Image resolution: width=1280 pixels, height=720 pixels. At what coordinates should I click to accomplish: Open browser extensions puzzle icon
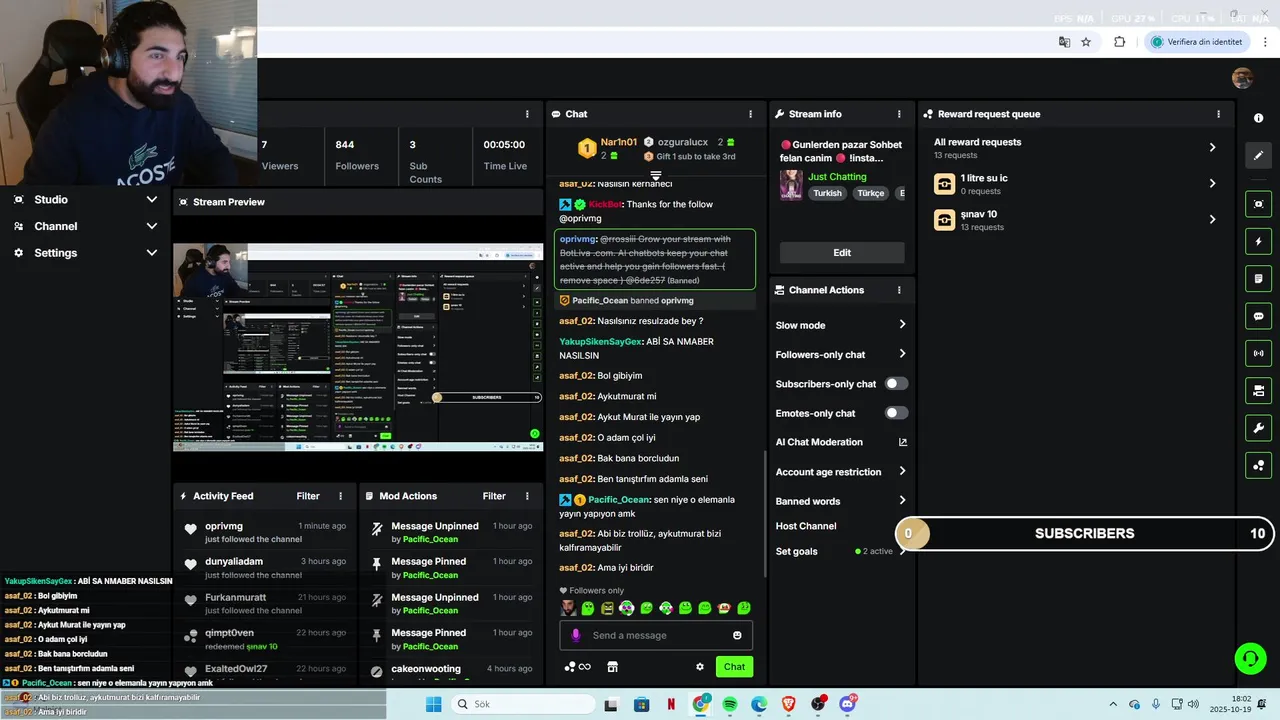coord(1119,42)
